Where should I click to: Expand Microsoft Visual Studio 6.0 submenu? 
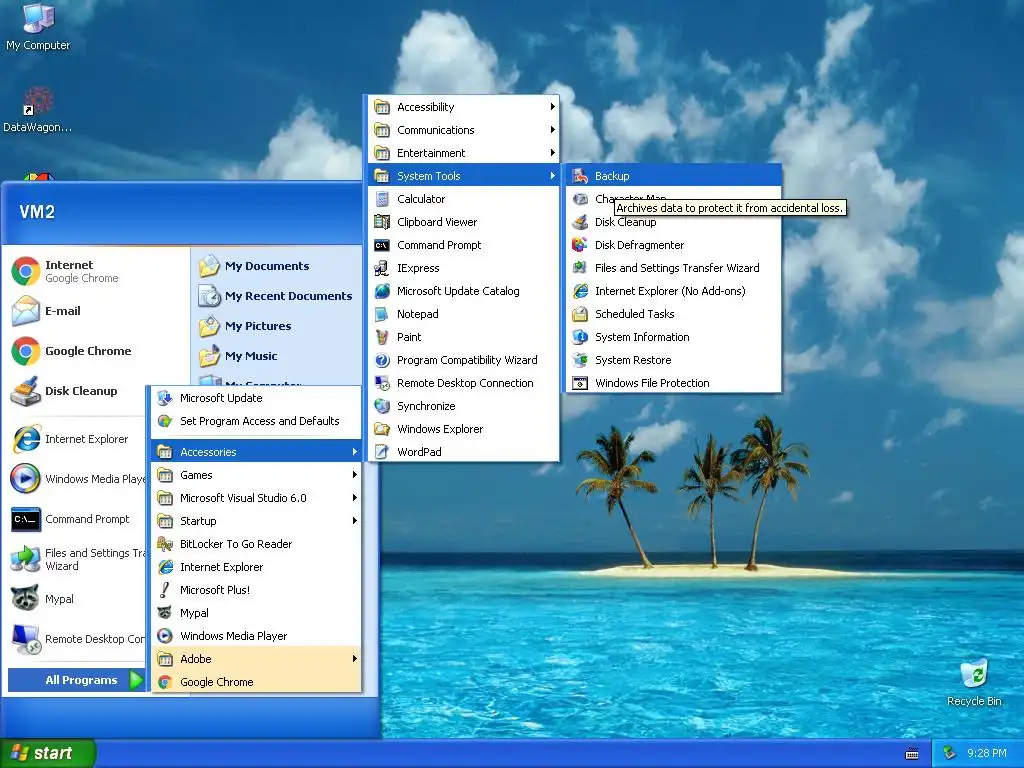(257, 498)
